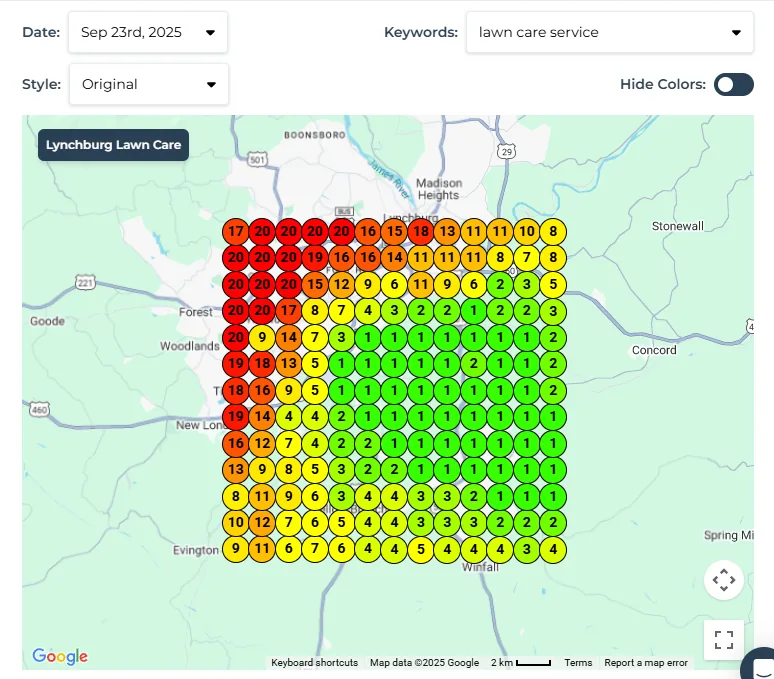Screen dimensions: 774x679
Task: Select the rank 15 marker in the top row
Action: [394, 231]
